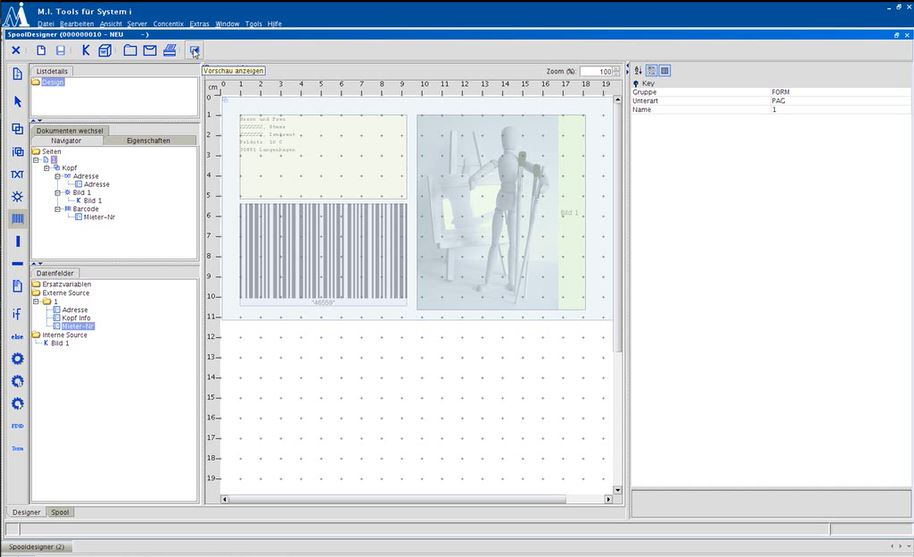Open the Bearbeiten menu
This screenshot has height=557, width=914.
77,22
